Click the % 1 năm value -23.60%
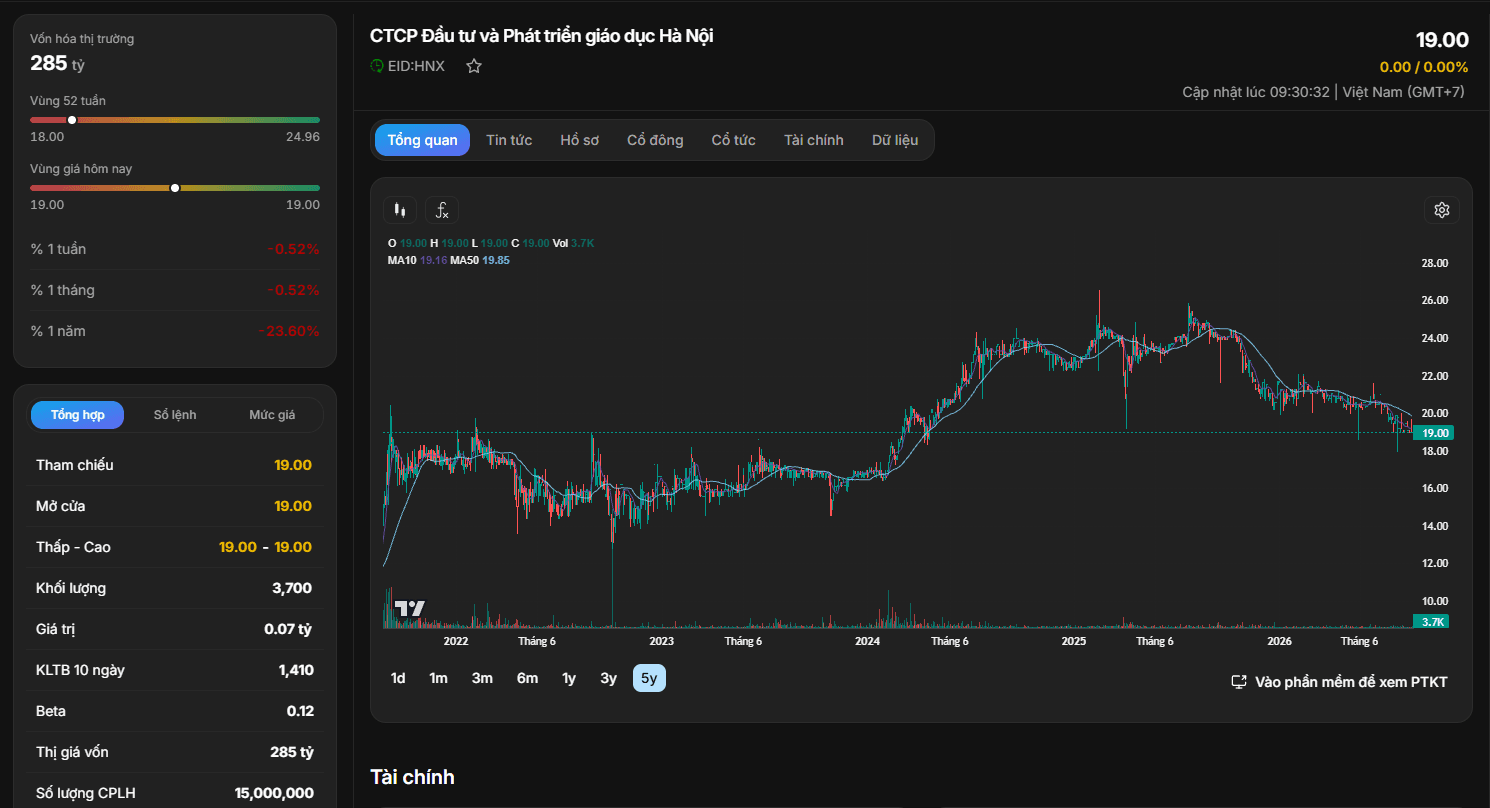The height and width of the screenshot is (808, 1490). (x=288, y=331)
